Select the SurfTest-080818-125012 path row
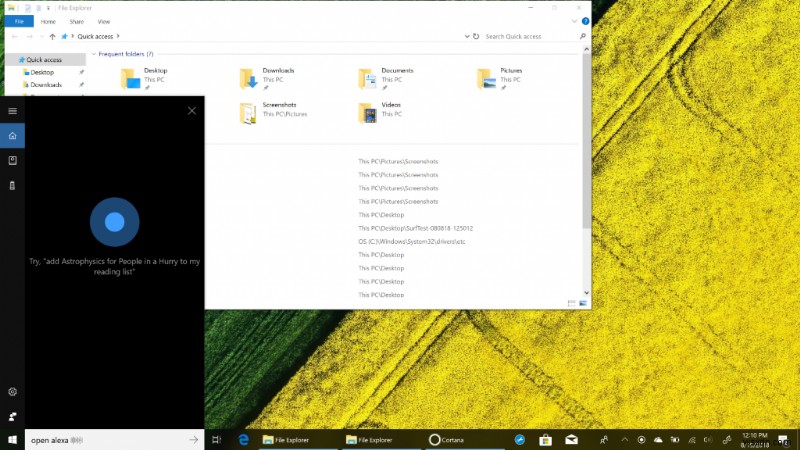The image size is (800, 450). click(415, 228)
